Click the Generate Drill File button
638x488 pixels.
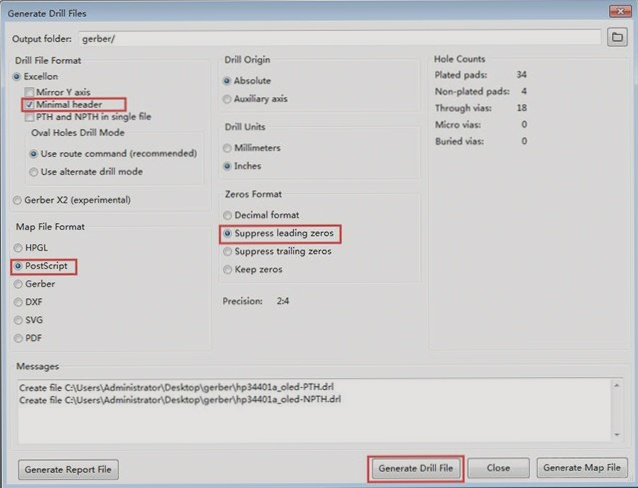(415, 468)
